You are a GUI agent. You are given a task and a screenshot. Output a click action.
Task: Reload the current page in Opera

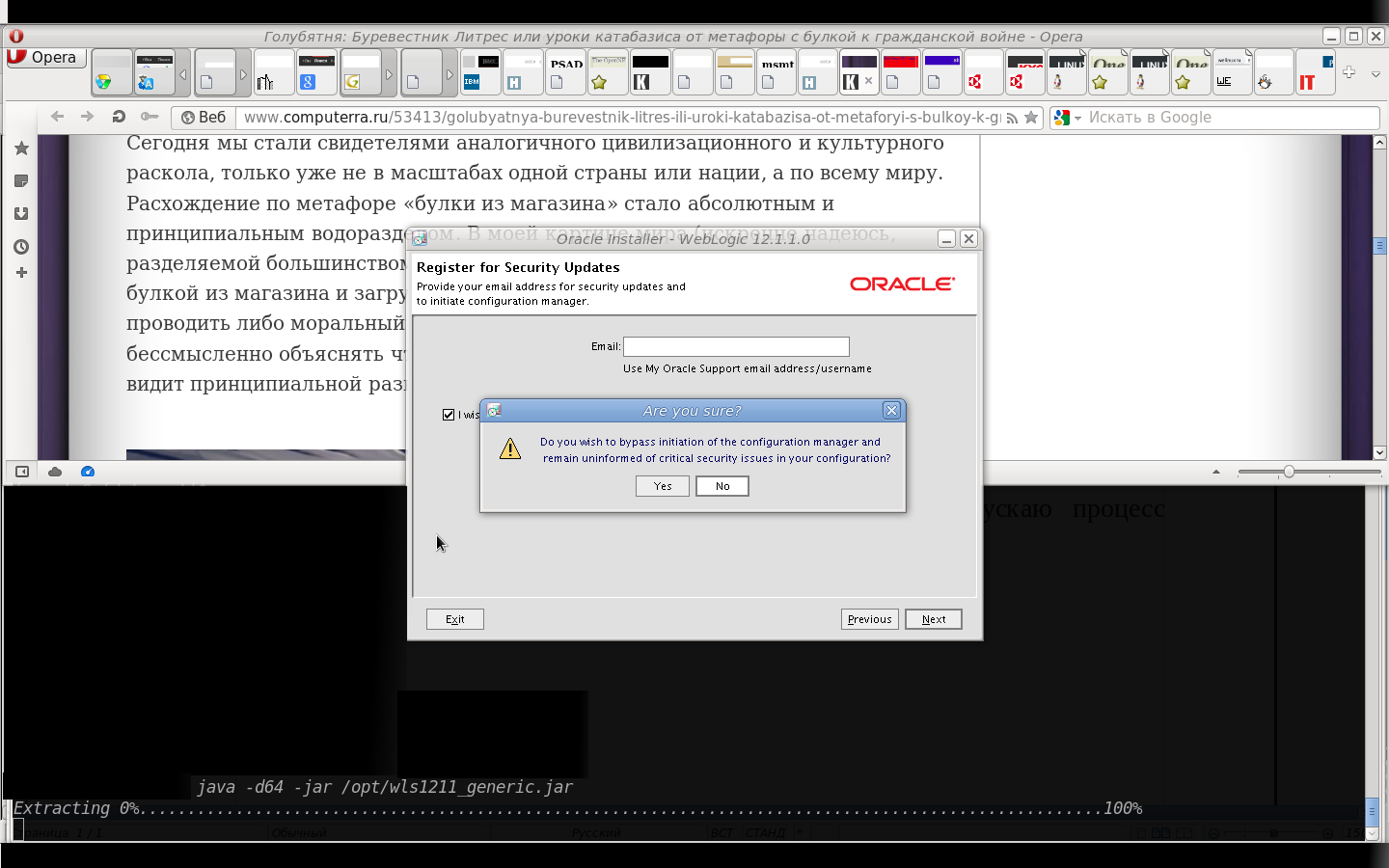tap(119, 117)
